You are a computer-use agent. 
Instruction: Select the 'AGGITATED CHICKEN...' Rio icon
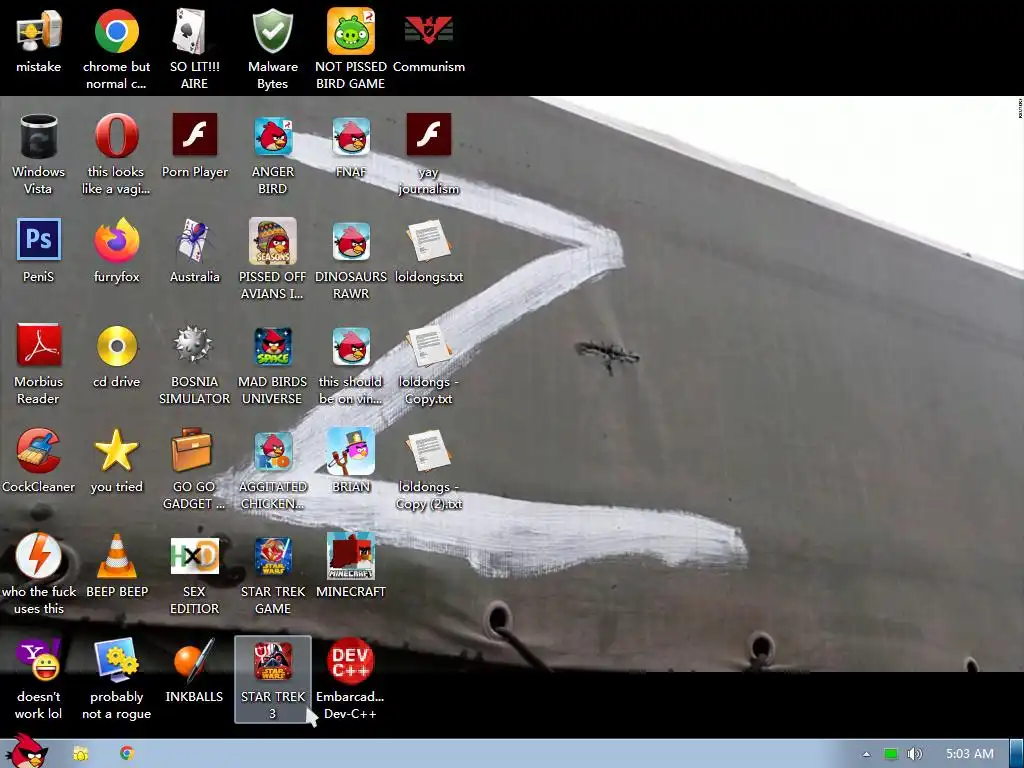[273, 451]
